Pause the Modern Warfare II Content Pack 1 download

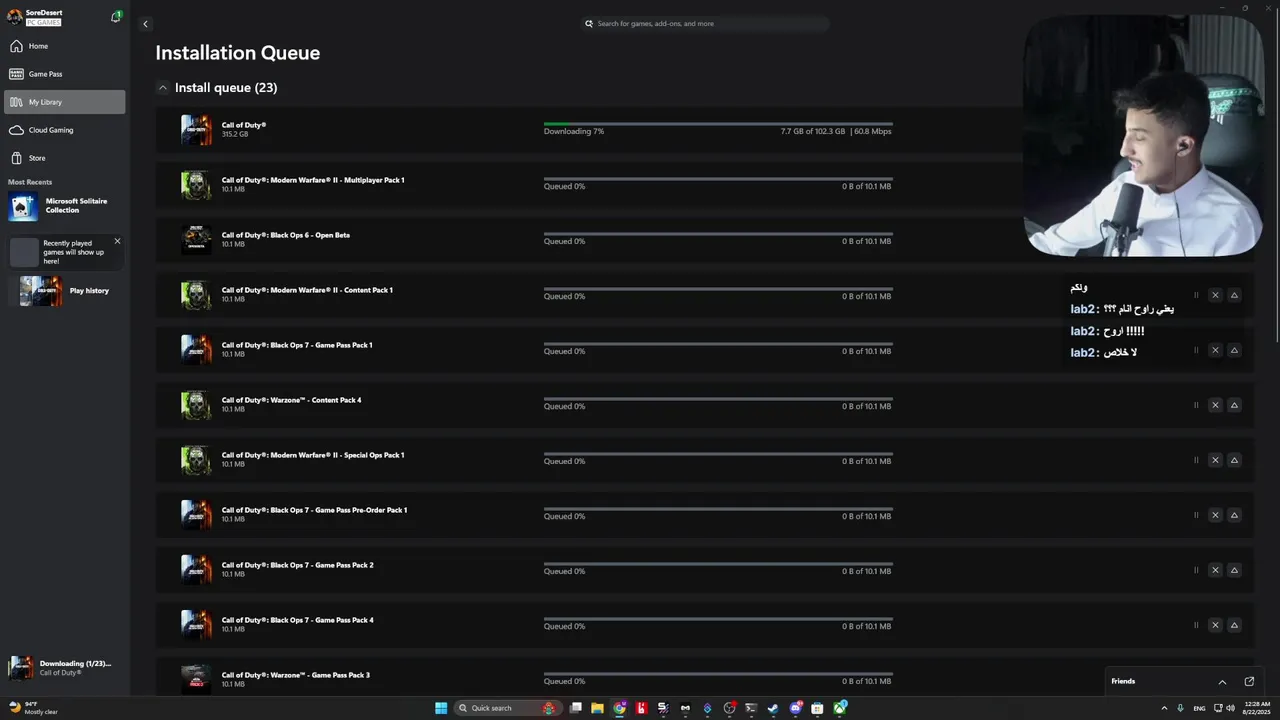point(1196,295)
